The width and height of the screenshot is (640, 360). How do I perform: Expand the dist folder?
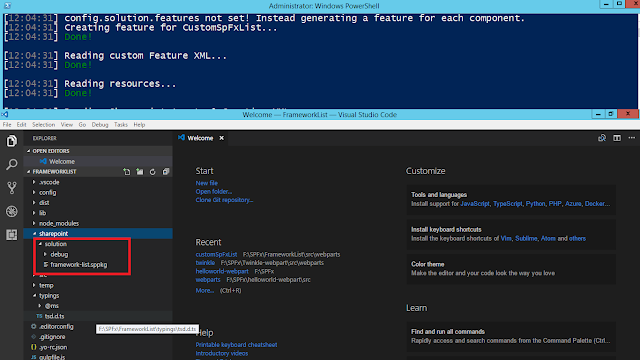pyautogui.click(x=98, y=203)
